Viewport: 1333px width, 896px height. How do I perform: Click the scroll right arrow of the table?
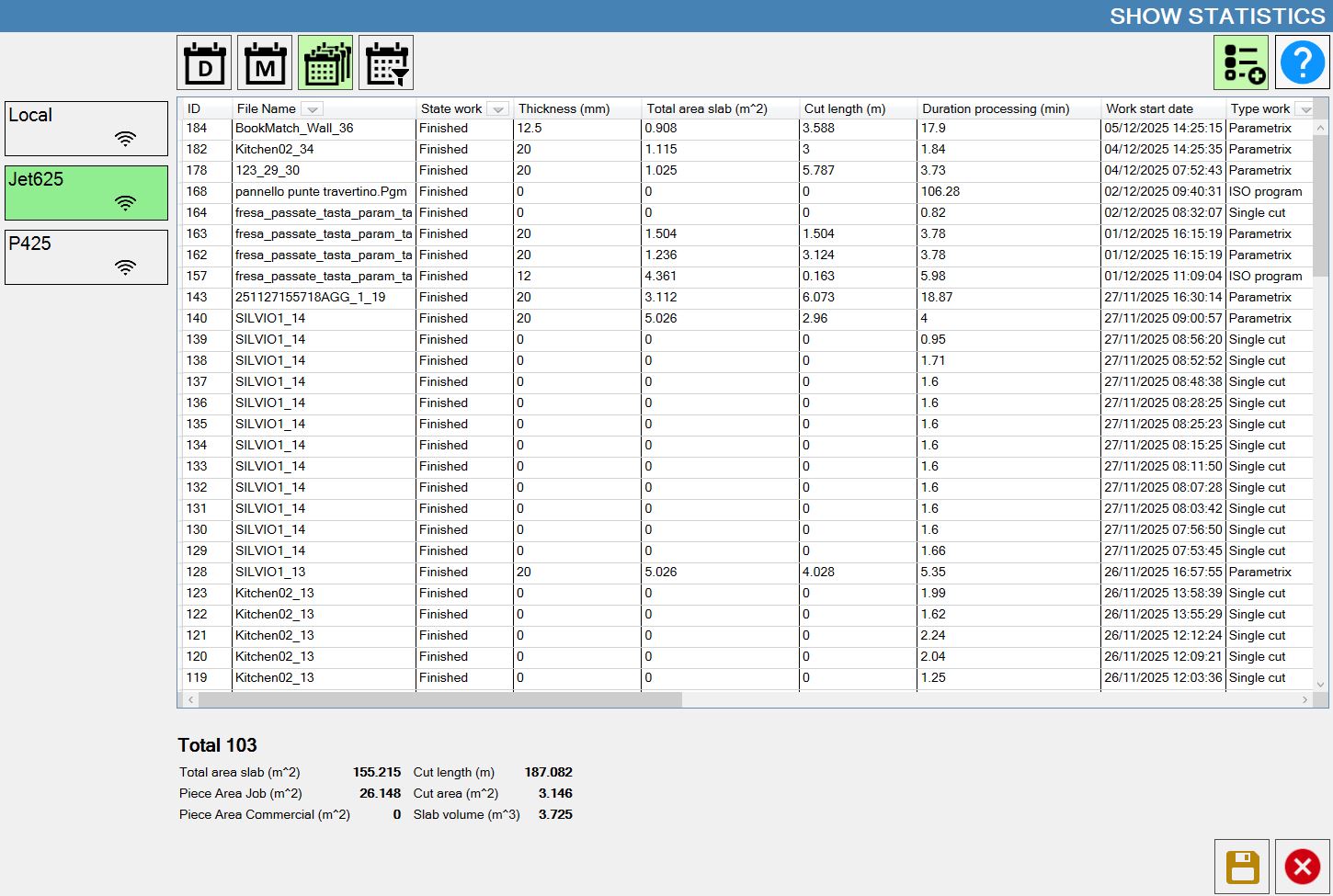pos(1305,699)
